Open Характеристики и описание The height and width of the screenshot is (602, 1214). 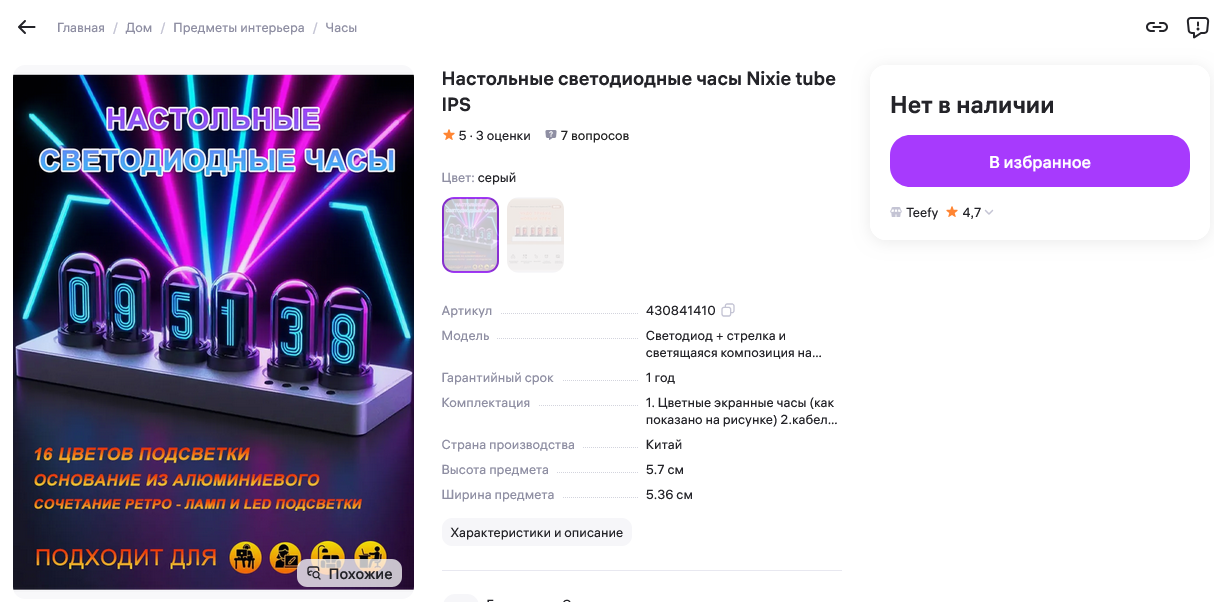(537, 532)
